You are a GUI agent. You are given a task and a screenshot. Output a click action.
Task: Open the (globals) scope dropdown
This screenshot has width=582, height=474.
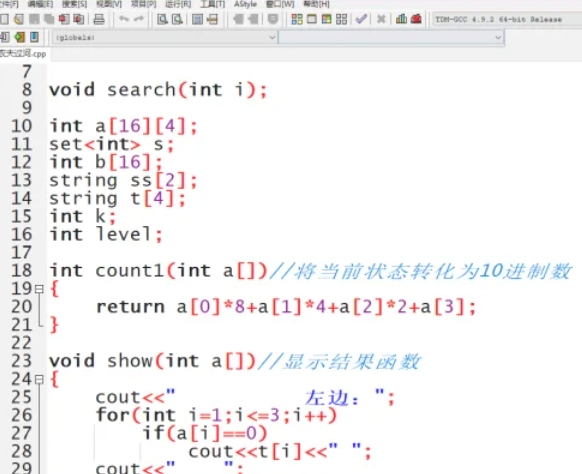pos(165,37)
